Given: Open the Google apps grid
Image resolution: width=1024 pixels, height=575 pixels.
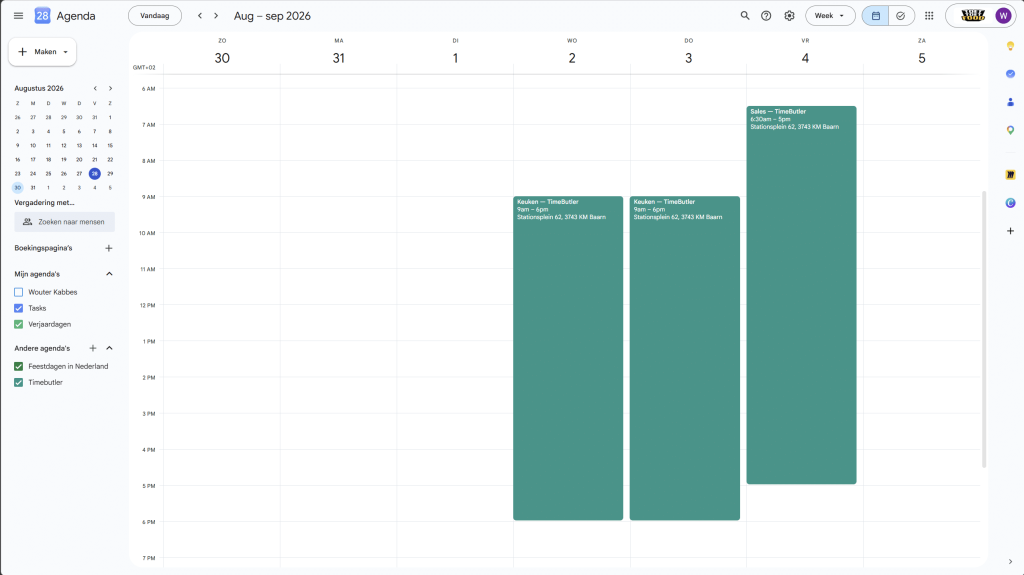Looking at the screenshot, I should pyautogui.click(x=929, y=16).
